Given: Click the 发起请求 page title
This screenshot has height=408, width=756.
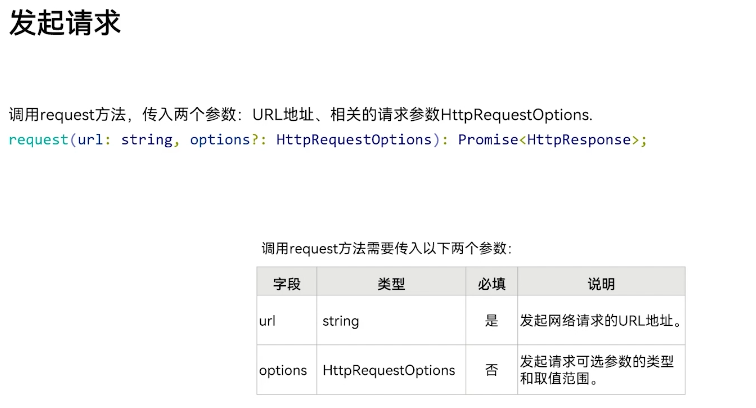Looking at the screenshot, I should (65, 24).
